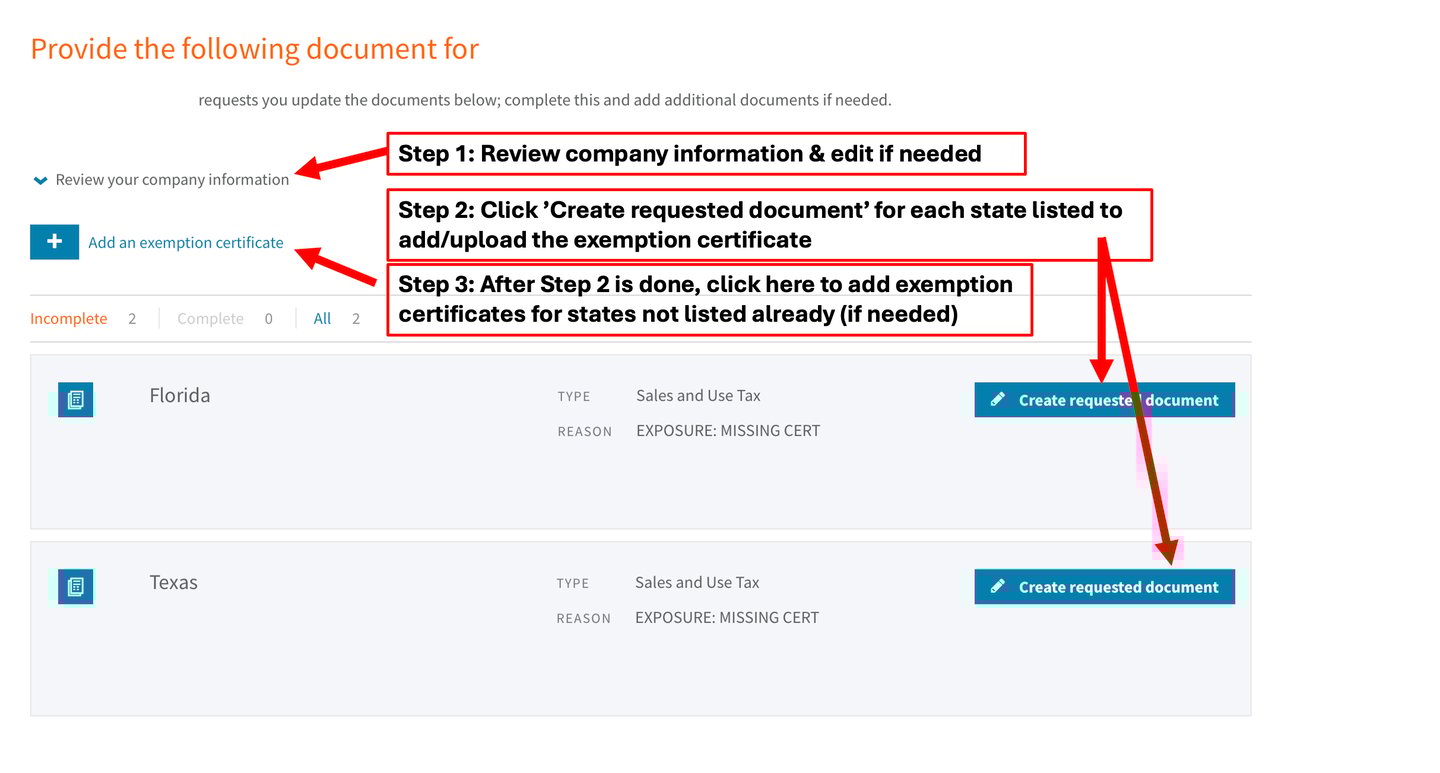This screenshot has width=1440, height=773.
Task: Click the page heading Provide the following document for
Action: [255, 49]
